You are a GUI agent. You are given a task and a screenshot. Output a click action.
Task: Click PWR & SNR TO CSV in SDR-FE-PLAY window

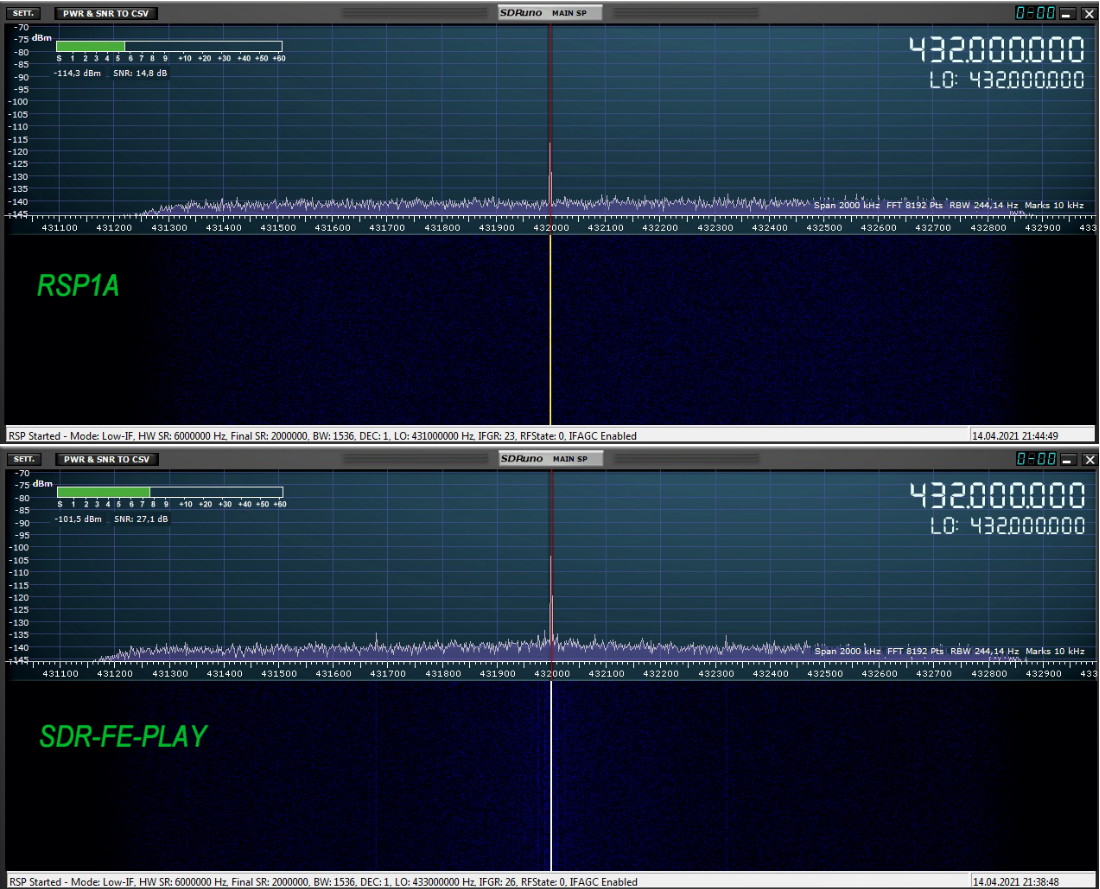107,460
